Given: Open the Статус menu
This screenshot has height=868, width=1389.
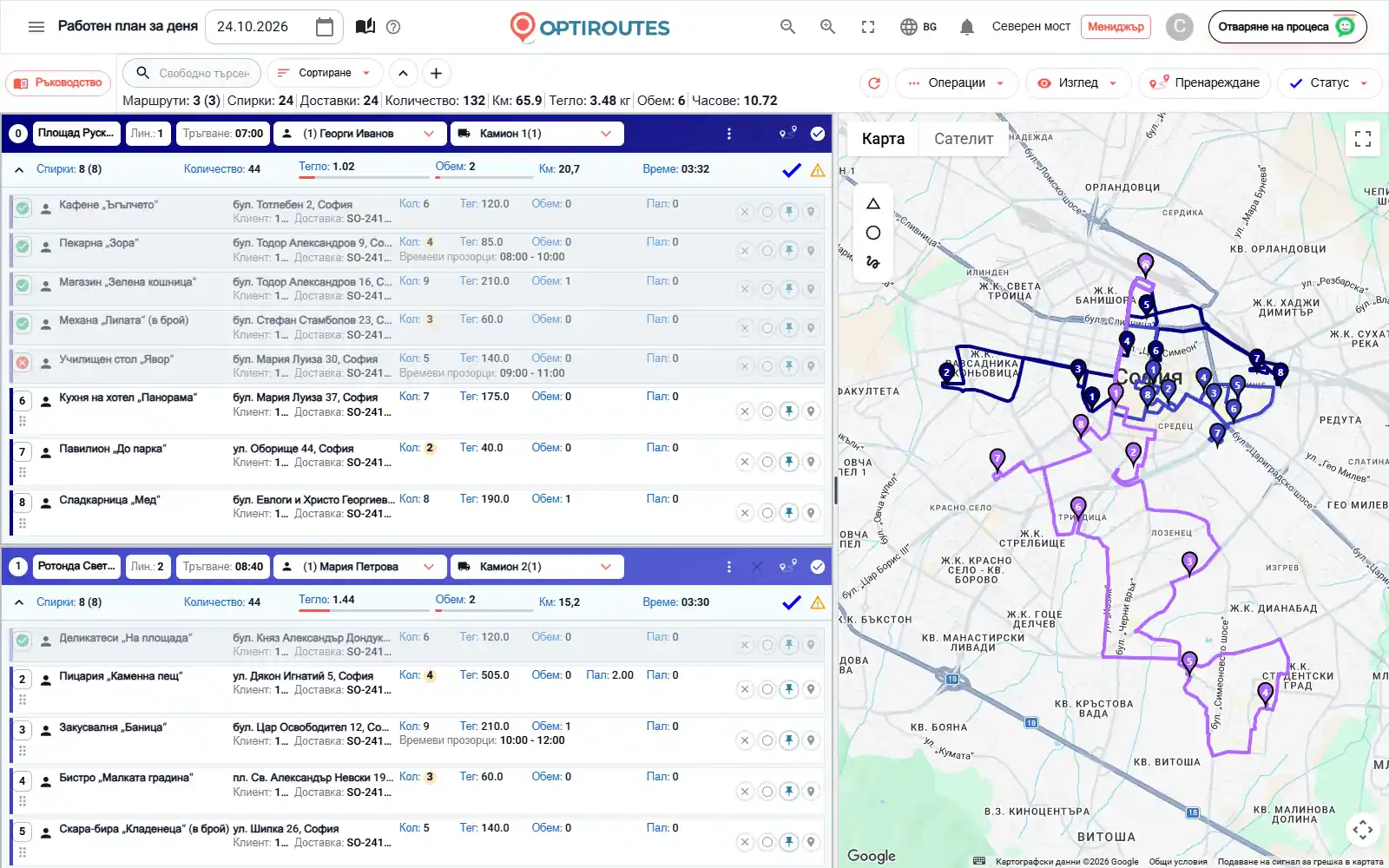Looking at the screenshot, I should click(x=1329, y=83).
